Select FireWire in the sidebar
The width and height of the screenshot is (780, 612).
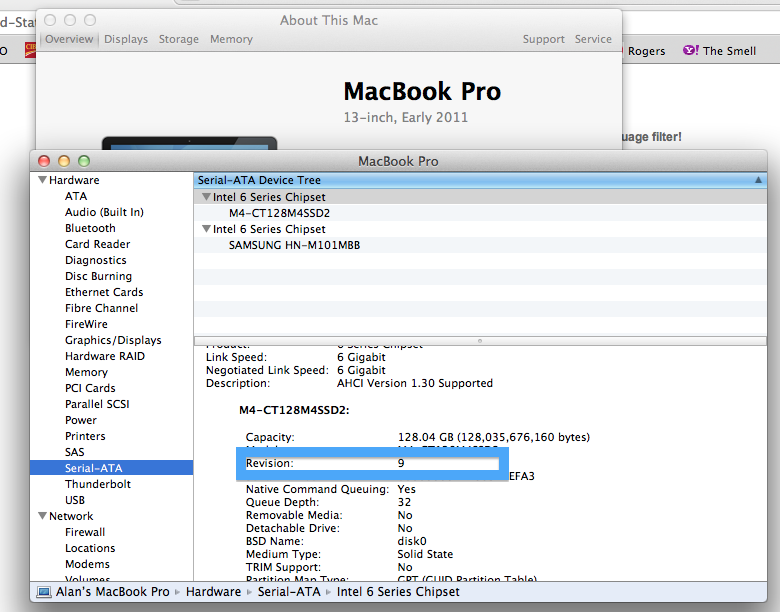click(x=86, y=324)
